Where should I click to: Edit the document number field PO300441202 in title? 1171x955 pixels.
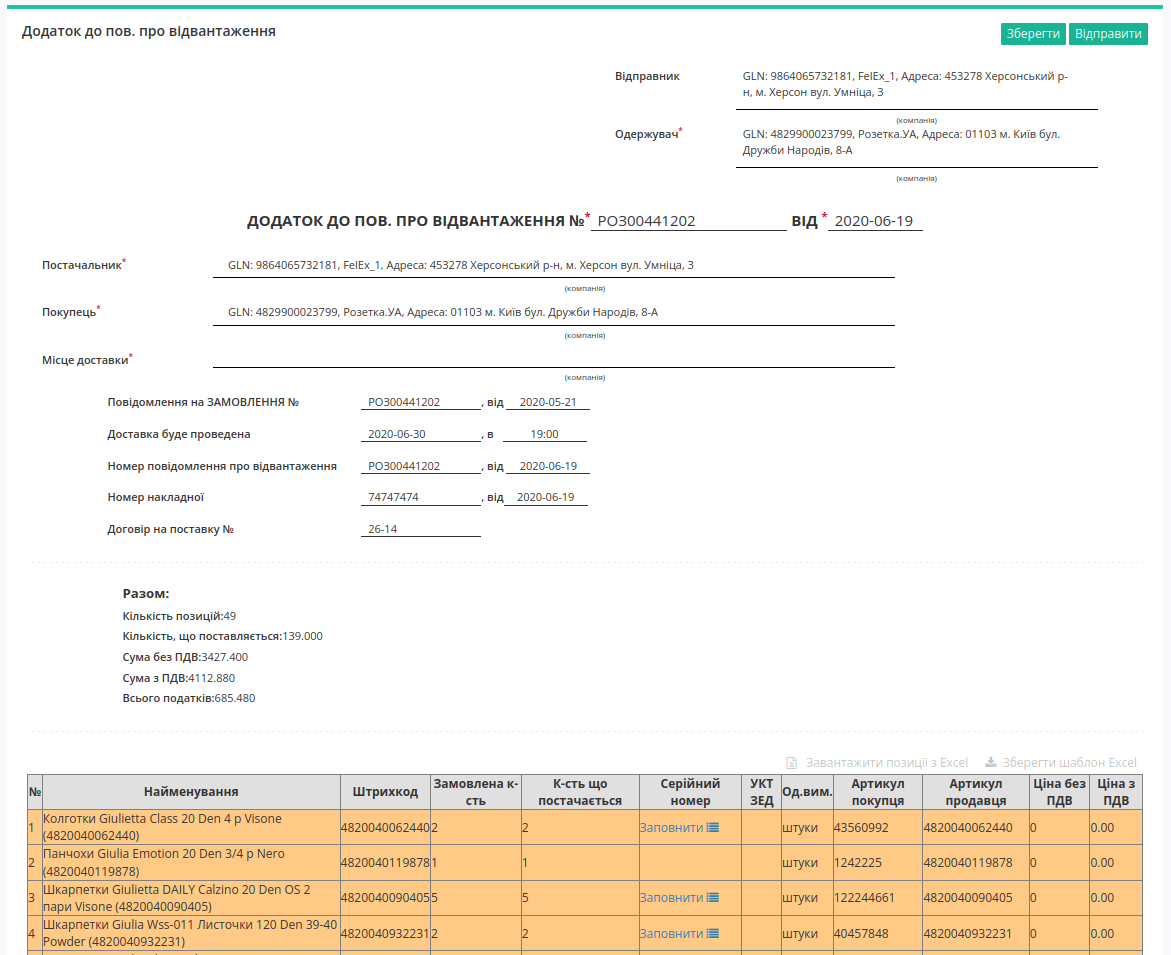pos(689,221)
